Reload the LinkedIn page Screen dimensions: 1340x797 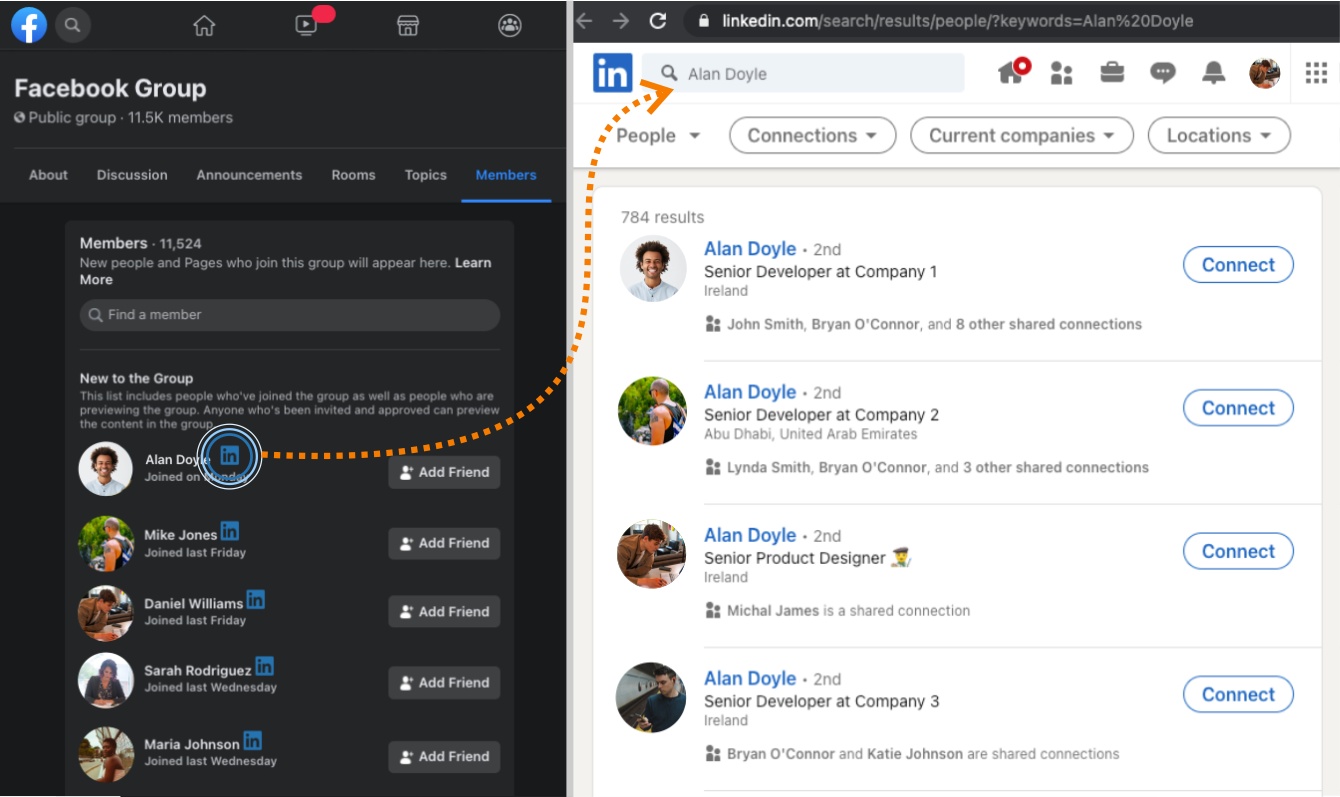(658, 21)
